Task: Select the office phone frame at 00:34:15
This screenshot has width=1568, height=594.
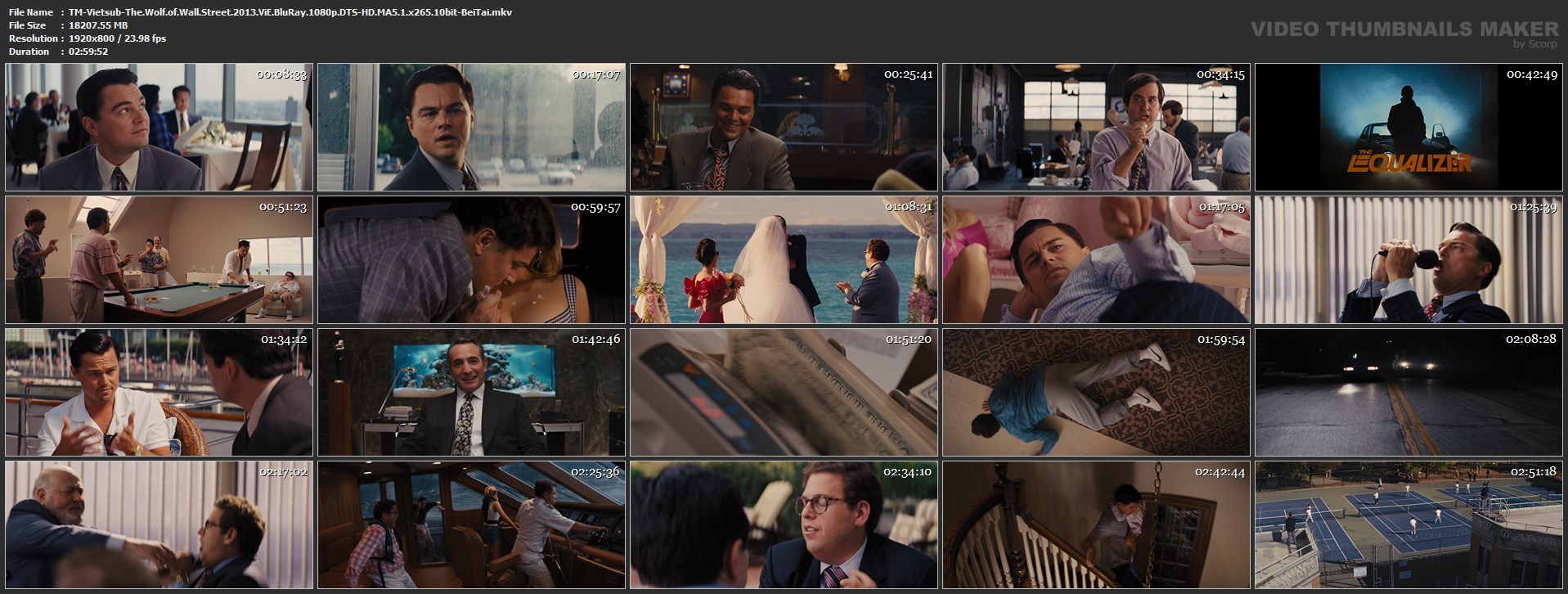Action: [x=1096, y=128]
